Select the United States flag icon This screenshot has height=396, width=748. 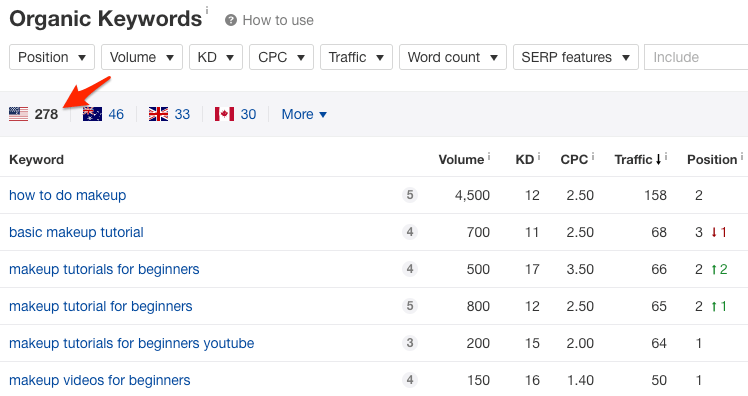coord(19,114)
